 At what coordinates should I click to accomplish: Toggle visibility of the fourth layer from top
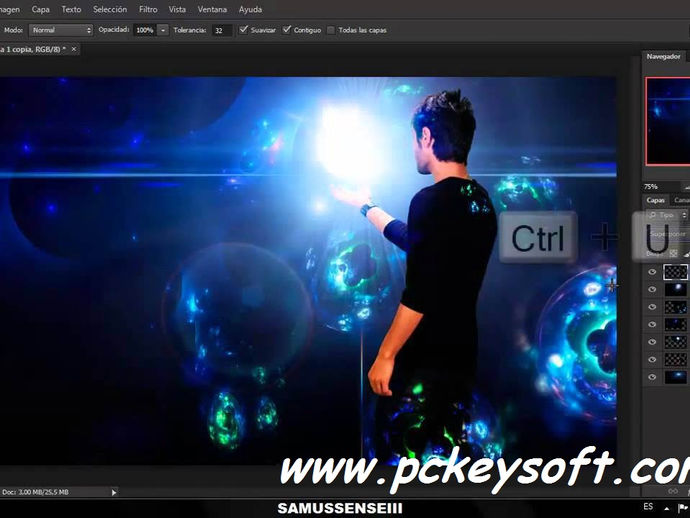pyautogui.click(x=652, y=324)
